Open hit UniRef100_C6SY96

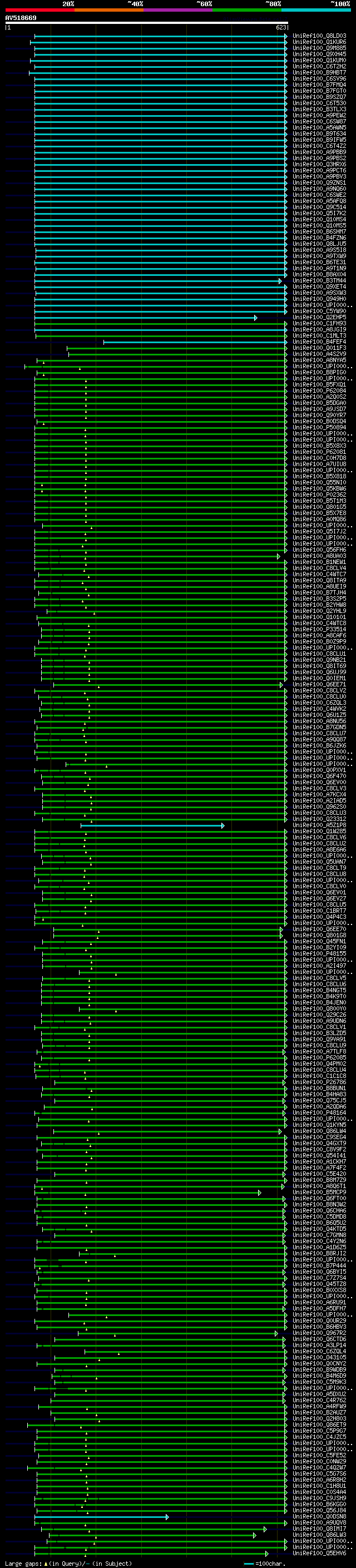319,78
